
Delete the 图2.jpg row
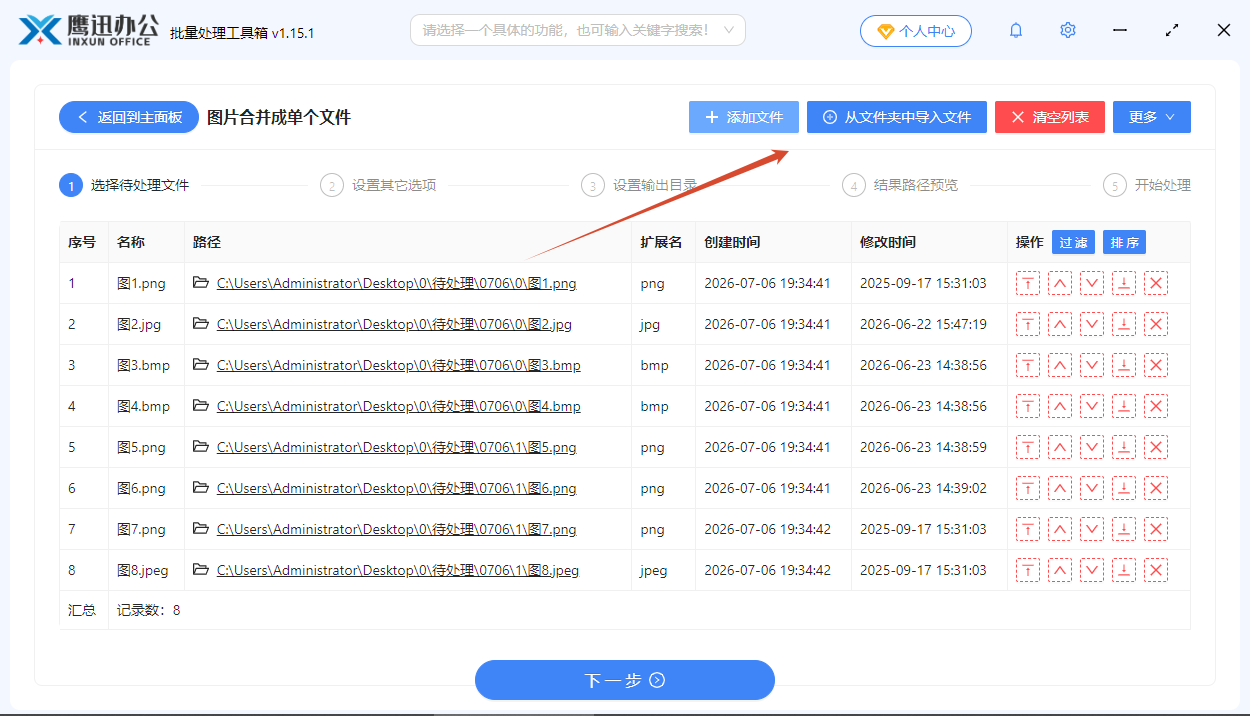pos(1156,324)
